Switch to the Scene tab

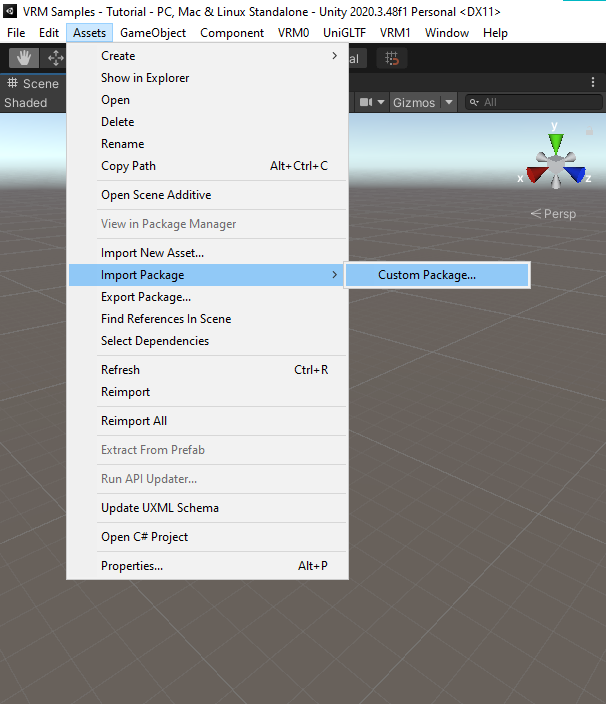point(33,84)
